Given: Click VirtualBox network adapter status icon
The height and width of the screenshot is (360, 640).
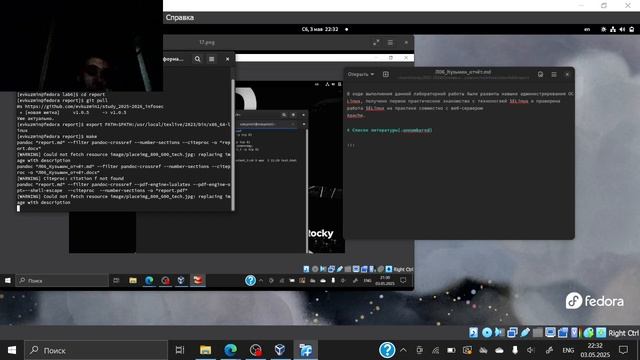Looking at the screenshot, I should pyautogui.click(x=512, y=333).
